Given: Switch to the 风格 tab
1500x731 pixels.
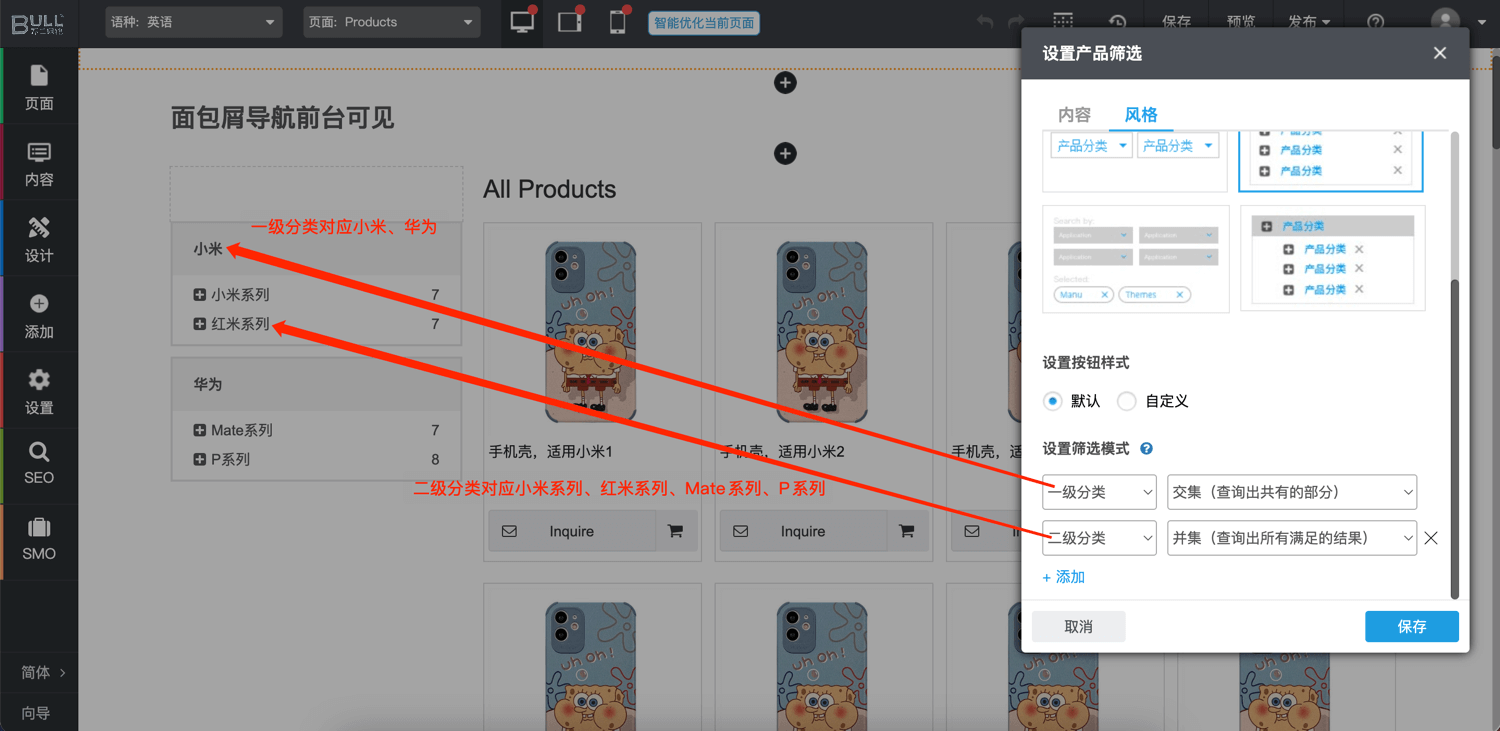Looking at the screenshot, I should pos(1141,115).
